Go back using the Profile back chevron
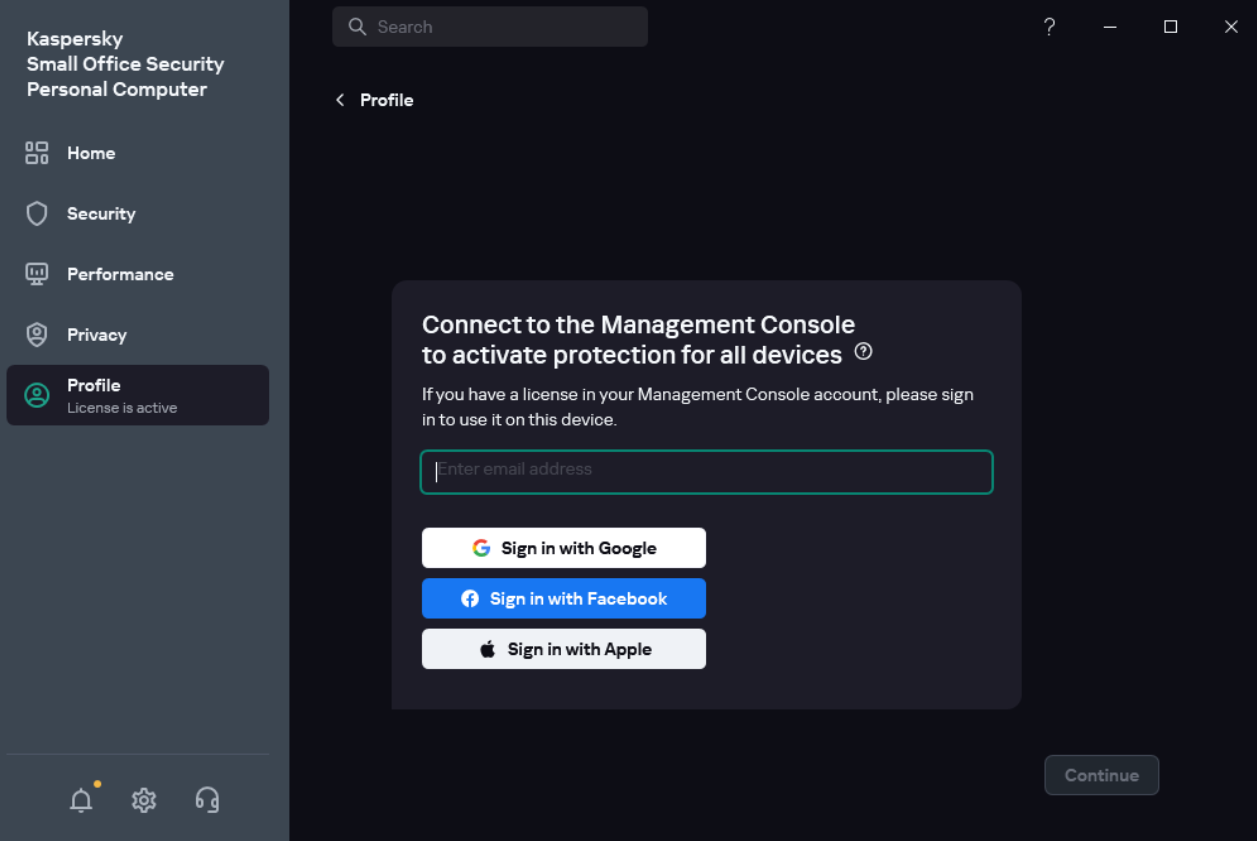The height and width of the screenshot is (841, 1257). pos(339,100)
